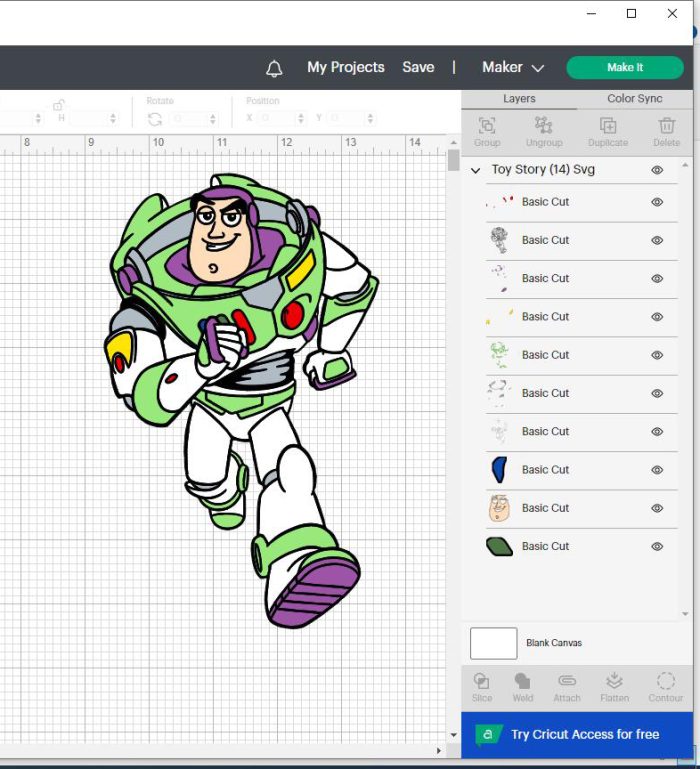
Task: Select the red dots layer thumbnail
Action: [499, 202]
